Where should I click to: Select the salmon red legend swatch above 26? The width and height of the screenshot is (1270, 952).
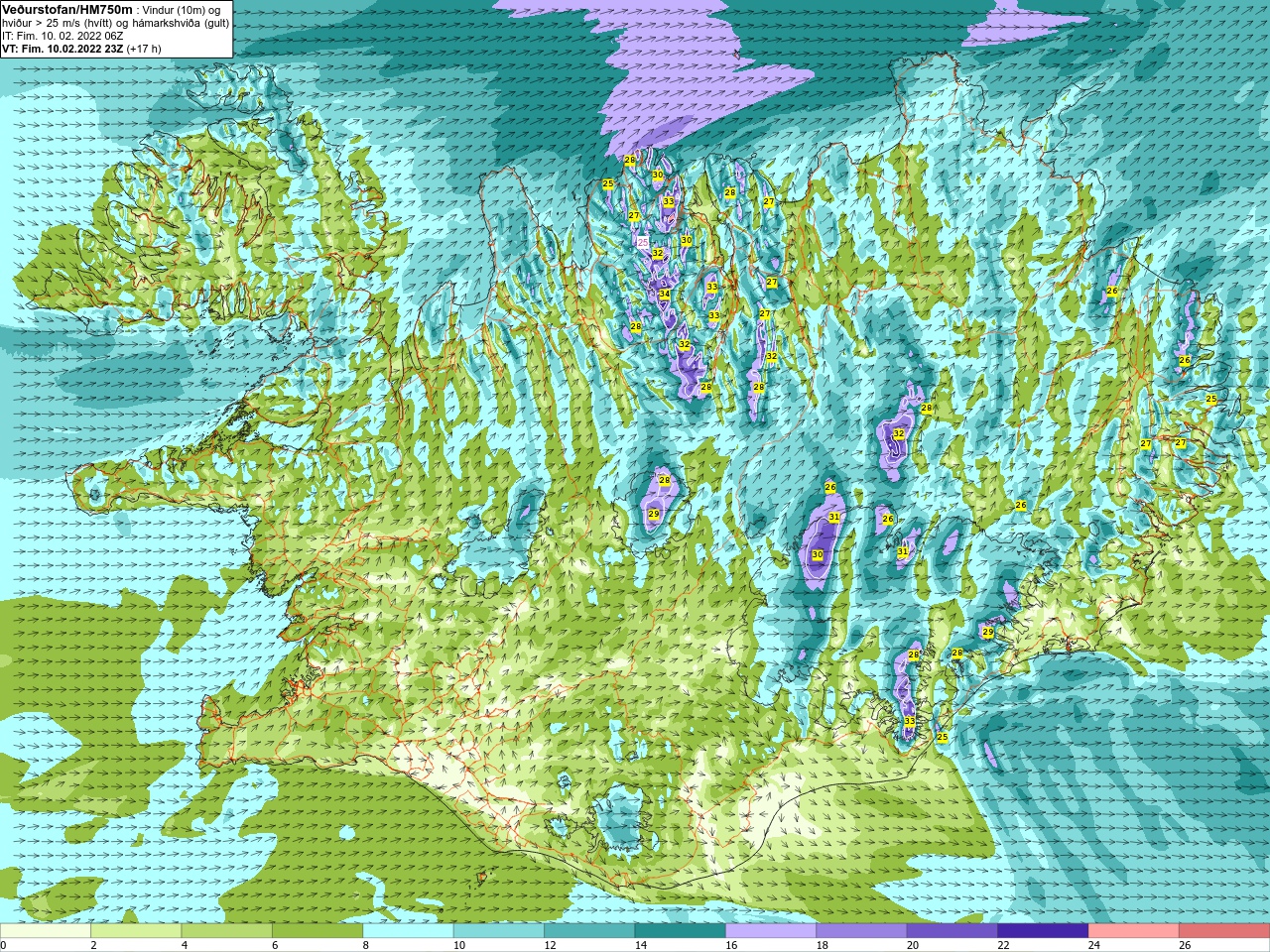[x=1223, y=932]
